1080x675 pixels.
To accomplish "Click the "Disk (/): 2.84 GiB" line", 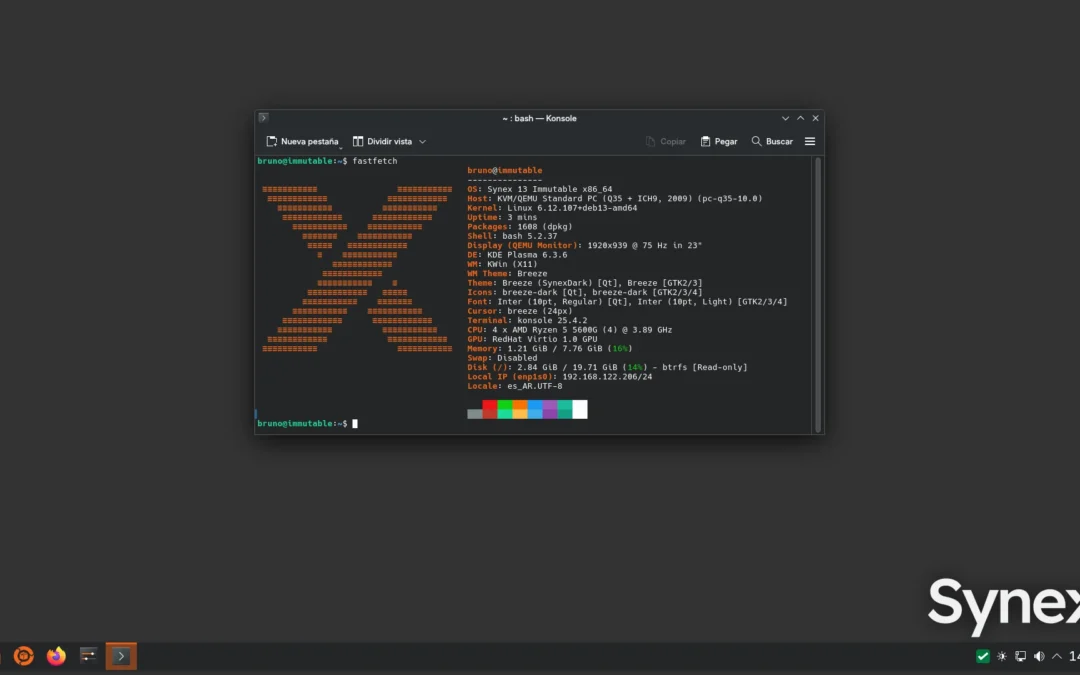I will click(x=607, y=367).
